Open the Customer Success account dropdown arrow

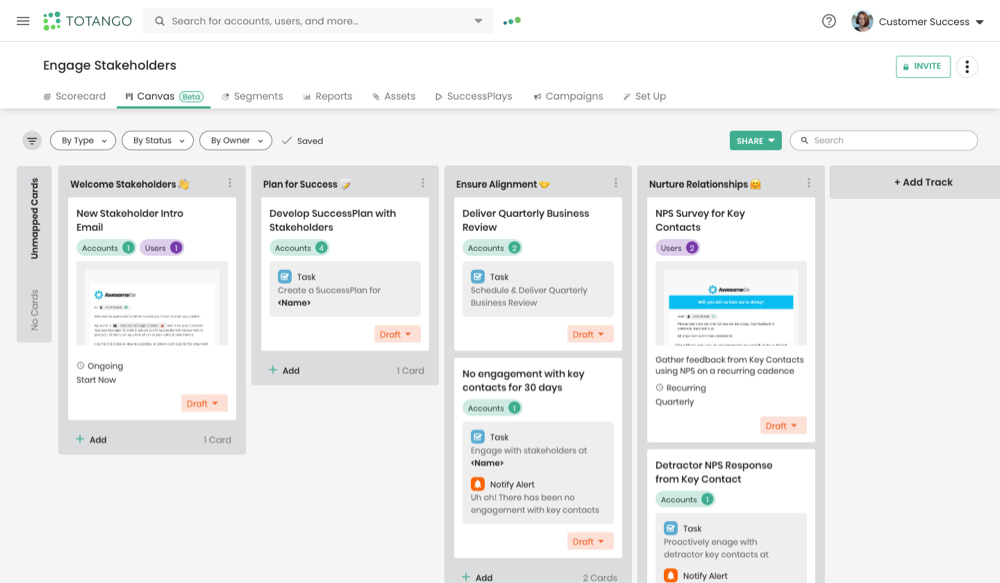point(980,22)
